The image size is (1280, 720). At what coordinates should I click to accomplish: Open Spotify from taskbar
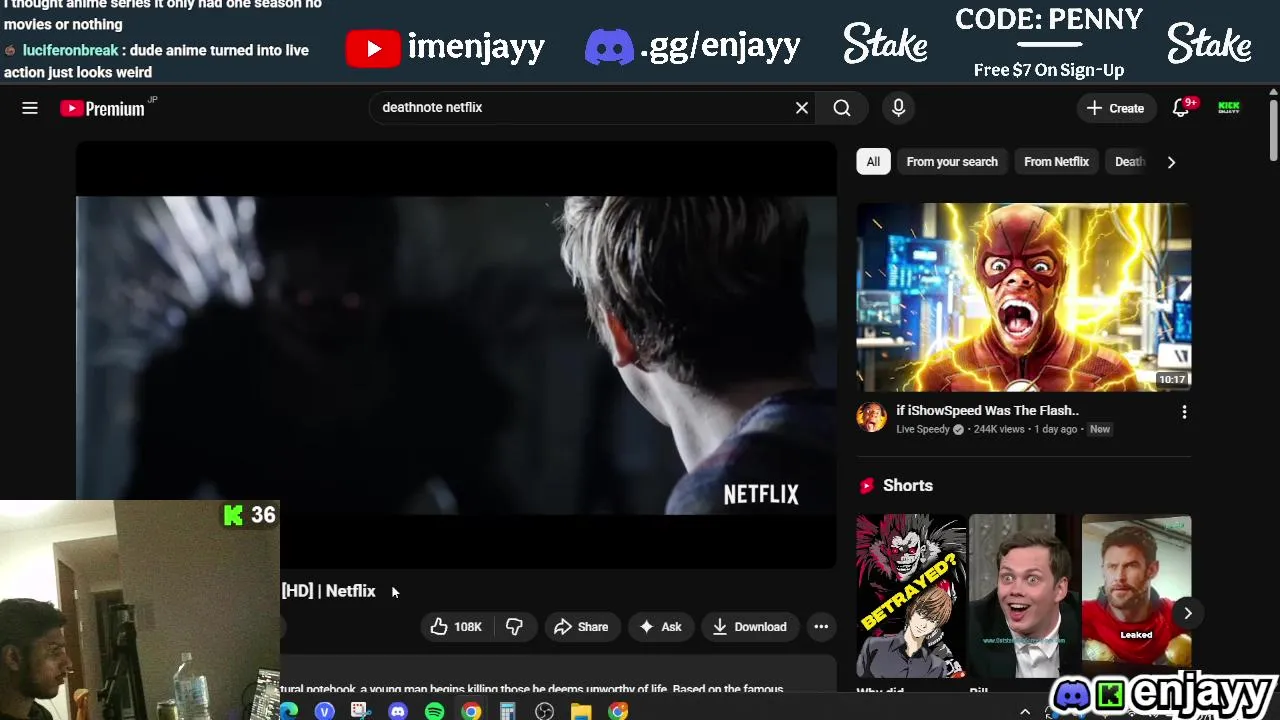(434, 711)
